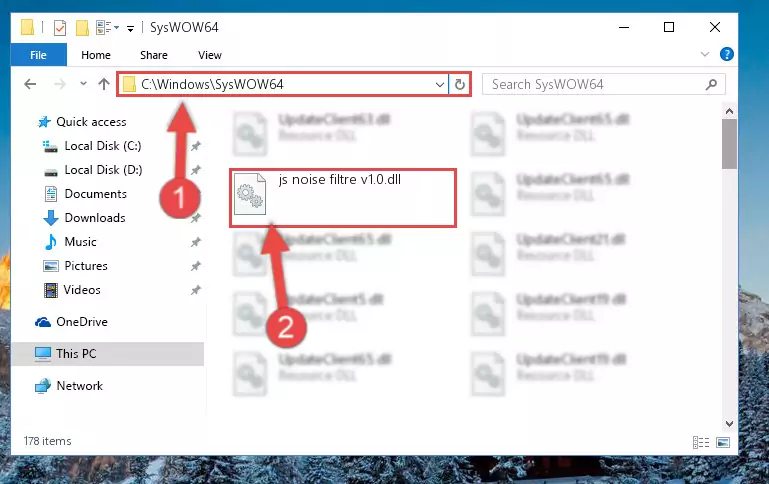Minimize the SysWOW64 window
This screenshot has width=769, height=484.
[x=624, y=27]
